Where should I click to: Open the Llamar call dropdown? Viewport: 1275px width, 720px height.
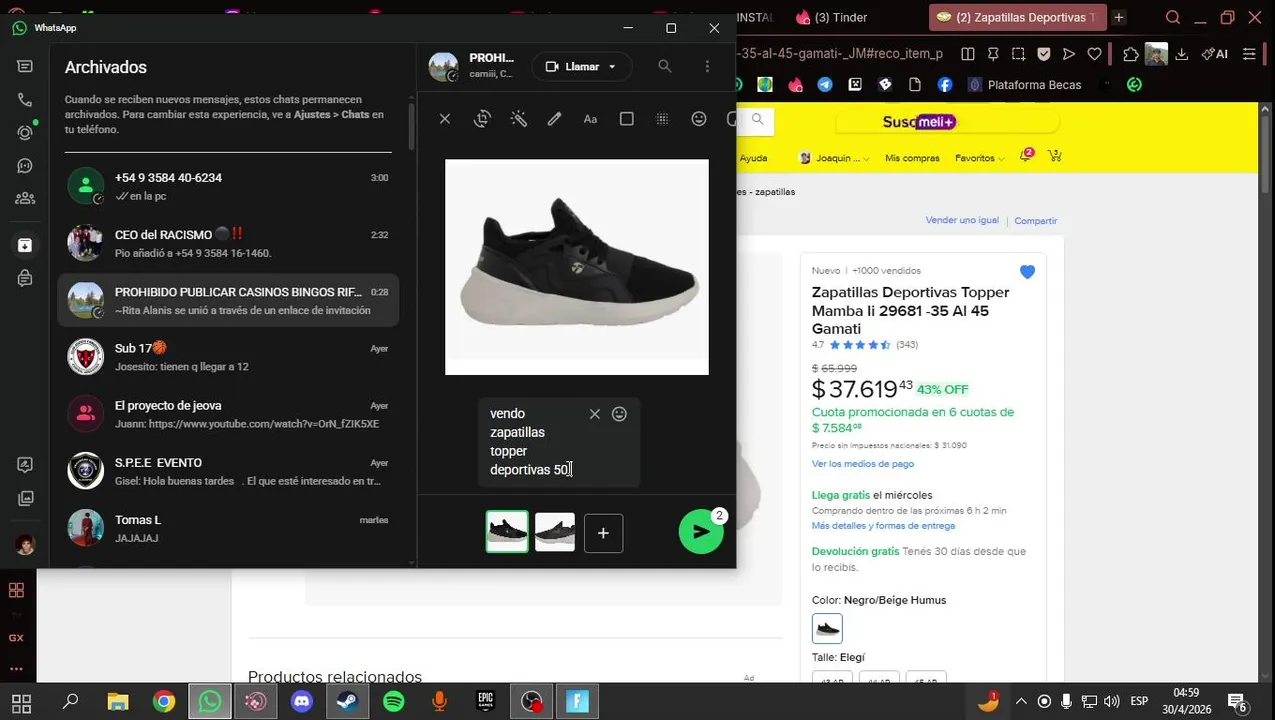click(x=582, y=67)
